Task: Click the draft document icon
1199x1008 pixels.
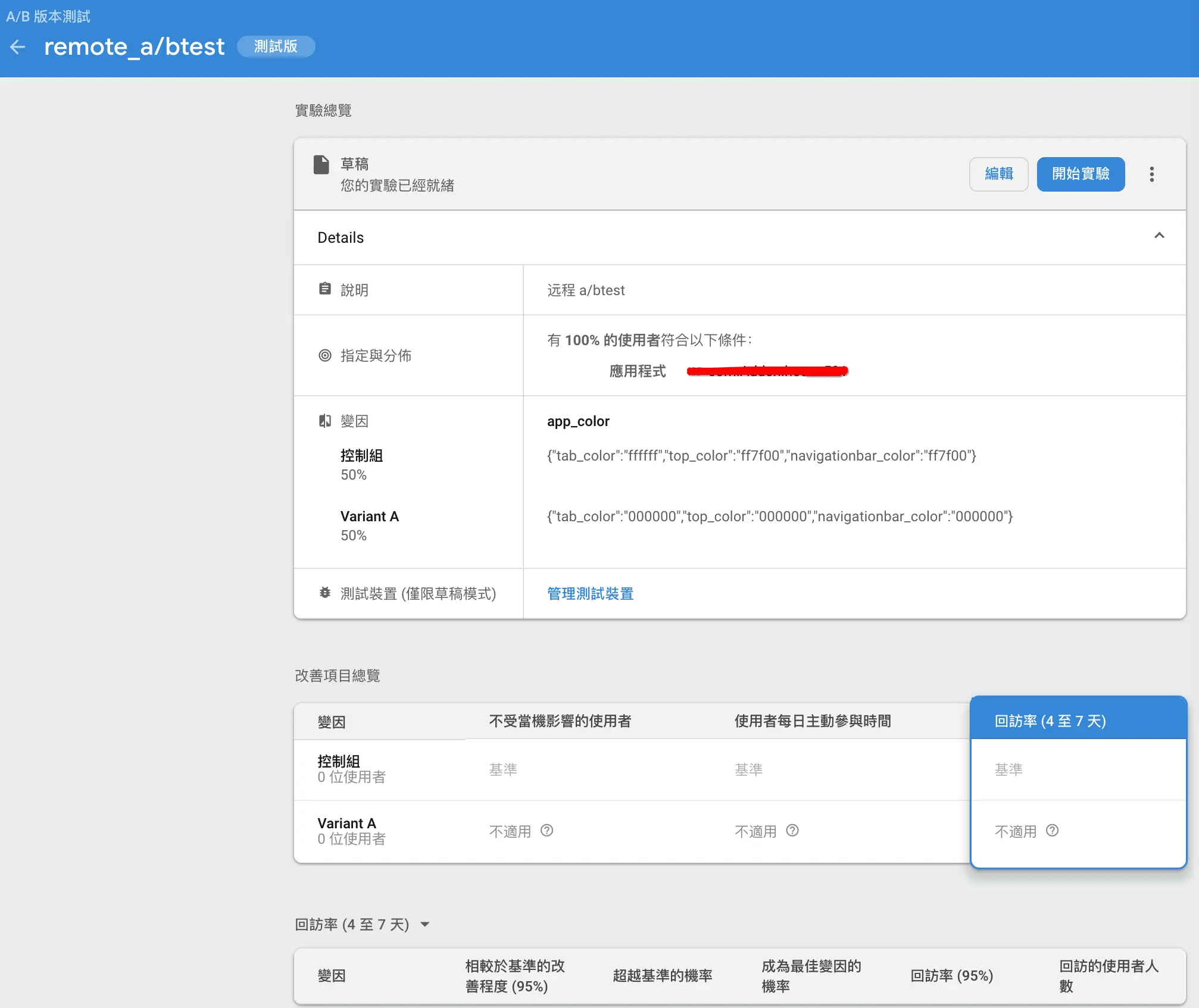Action: (321, 165)
